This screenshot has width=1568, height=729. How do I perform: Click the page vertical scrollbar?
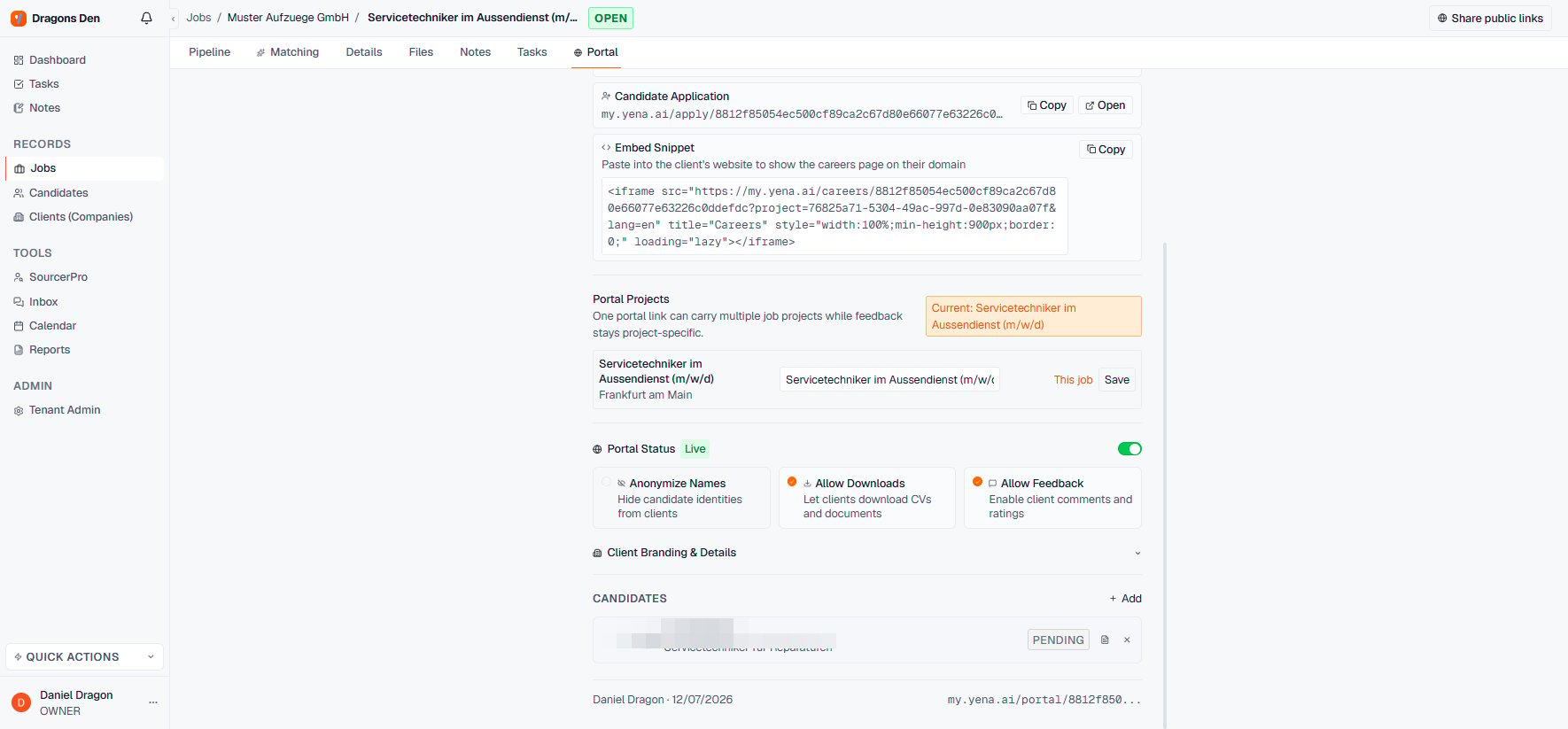coord(1165,485)
